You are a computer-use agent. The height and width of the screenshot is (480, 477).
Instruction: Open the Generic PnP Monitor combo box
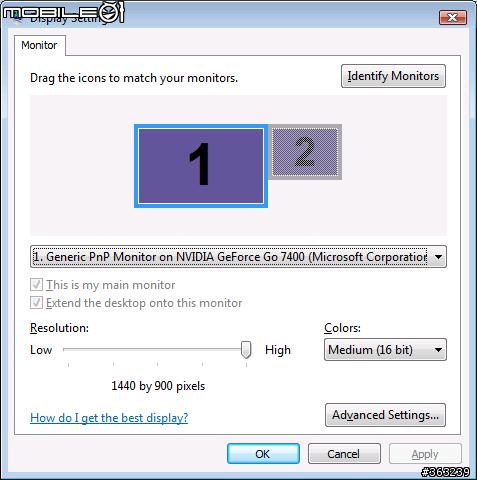coord(238,257)
